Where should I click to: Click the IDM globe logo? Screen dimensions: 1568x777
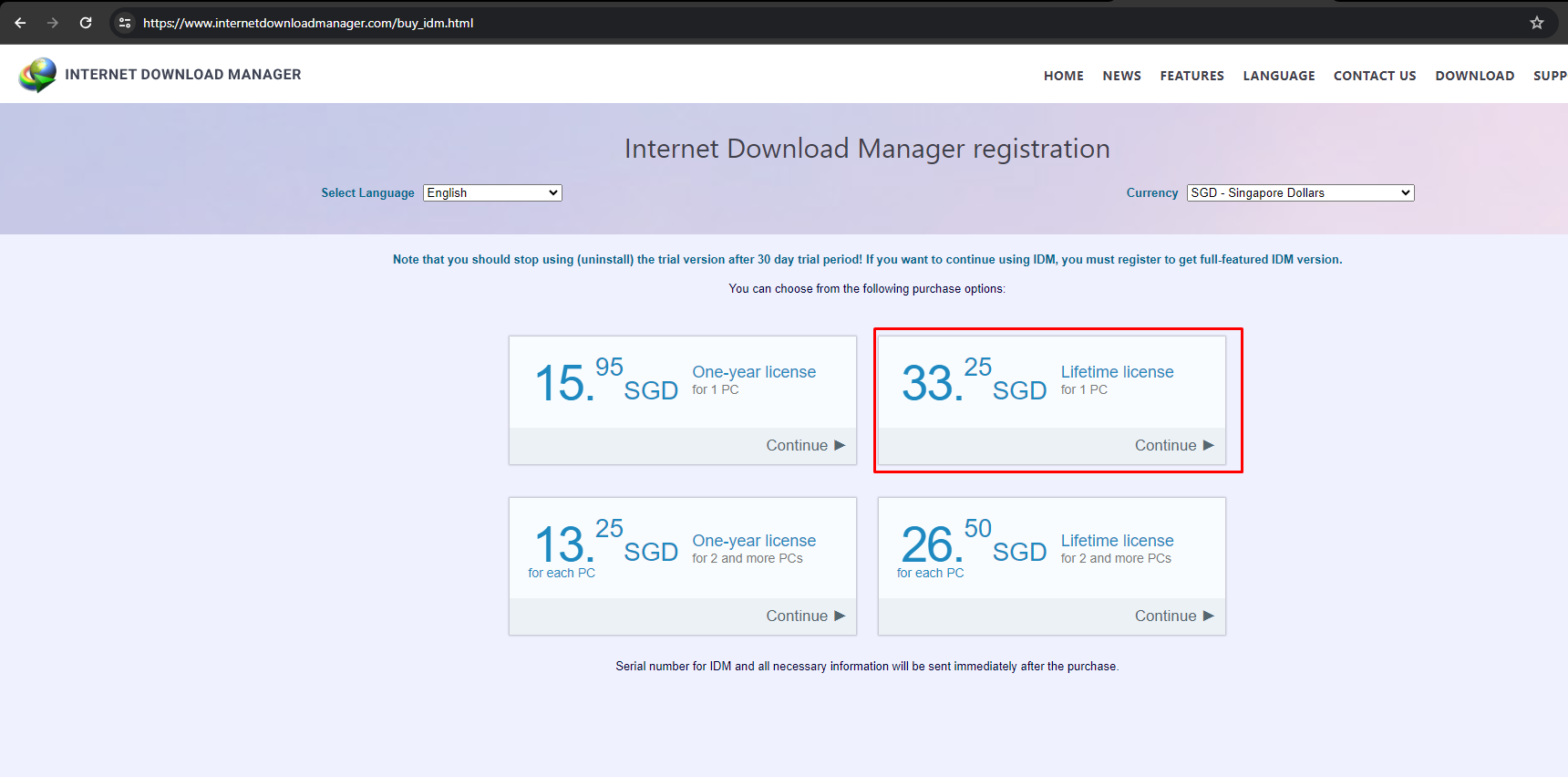tap(37, 75)
